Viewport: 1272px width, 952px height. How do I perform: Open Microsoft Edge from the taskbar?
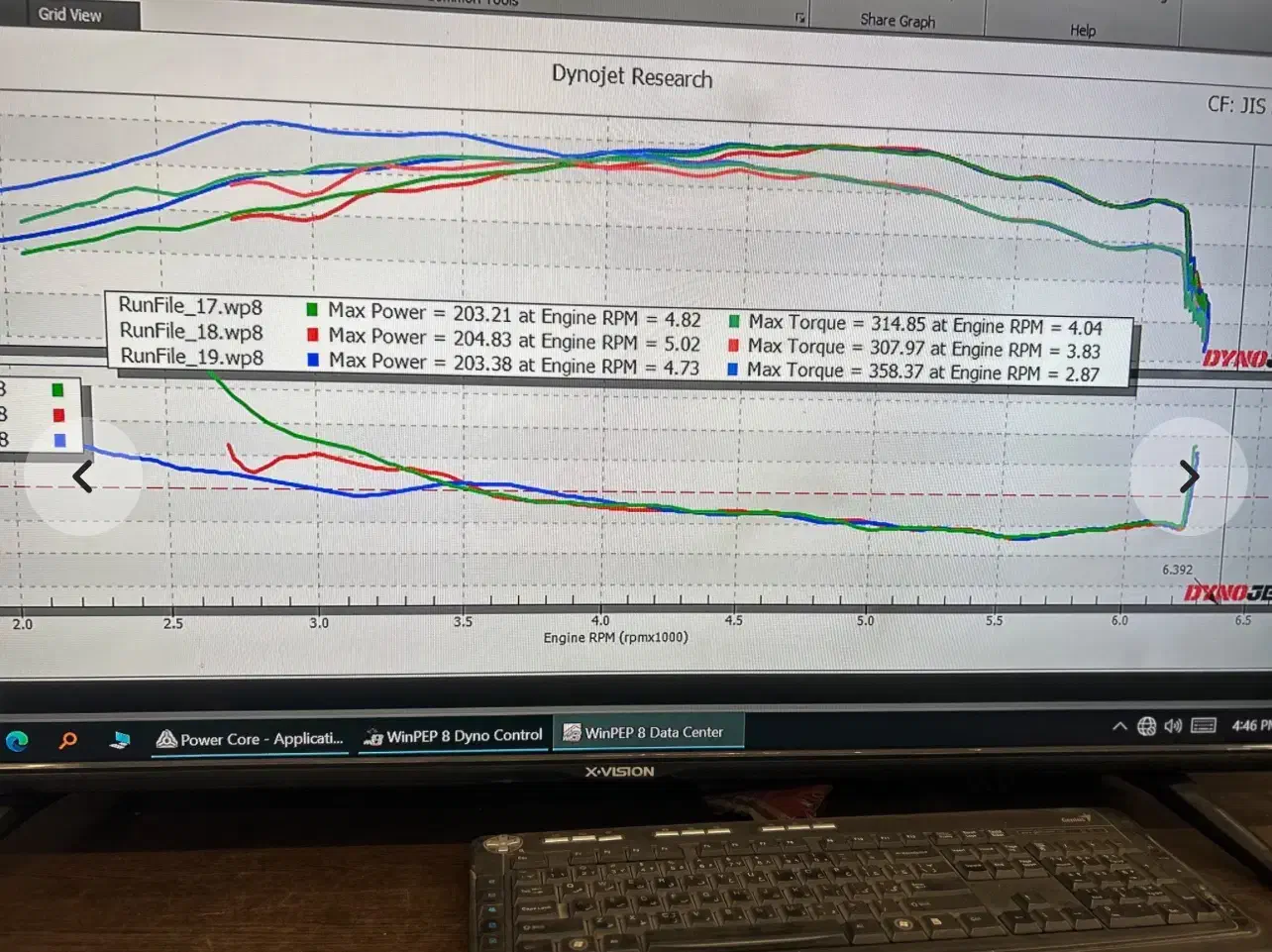click(x=17, y=740)
